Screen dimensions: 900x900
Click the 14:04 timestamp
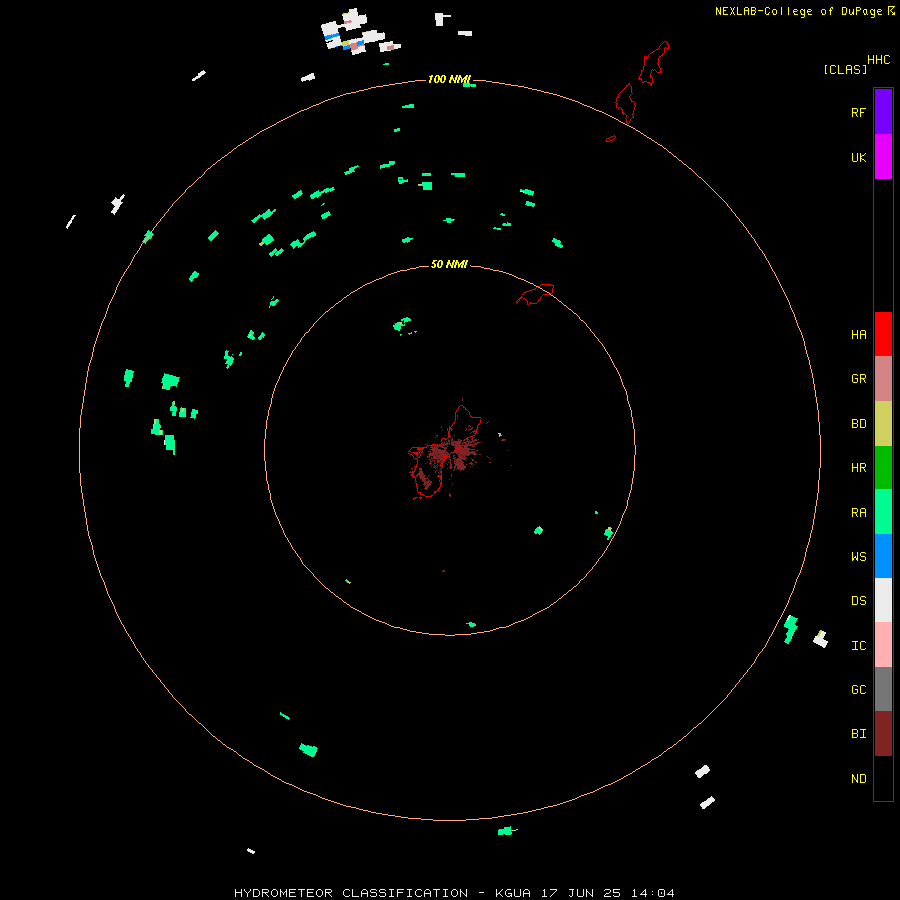653,893
